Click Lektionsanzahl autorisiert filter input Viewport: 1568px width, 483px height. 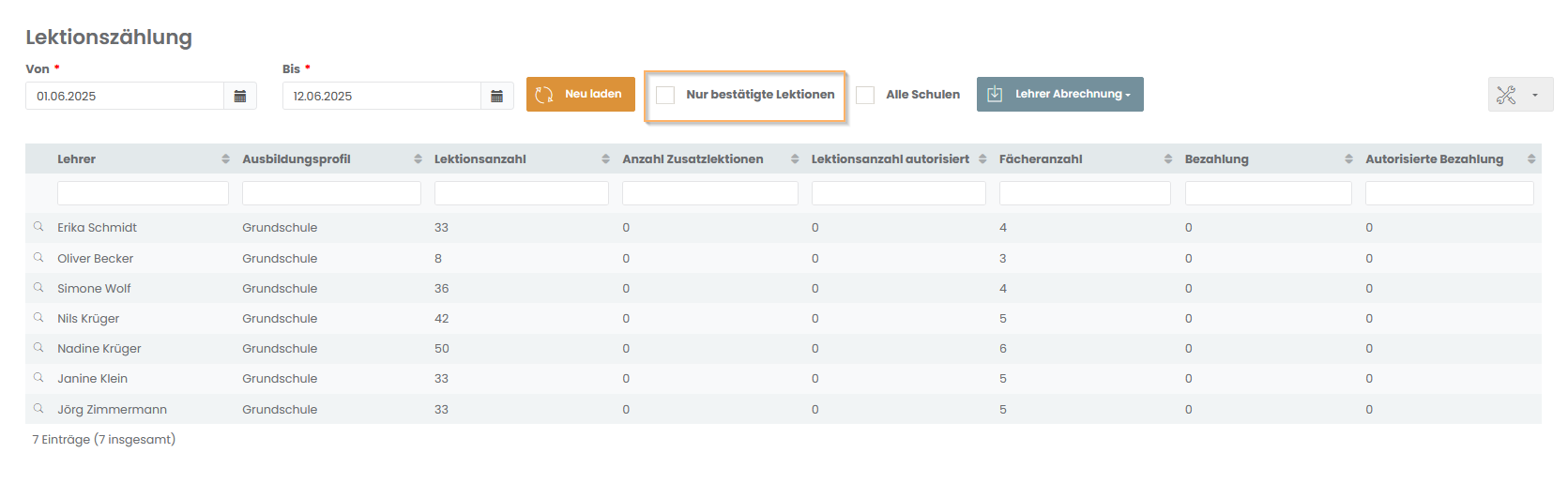click(x=899, y=193)
